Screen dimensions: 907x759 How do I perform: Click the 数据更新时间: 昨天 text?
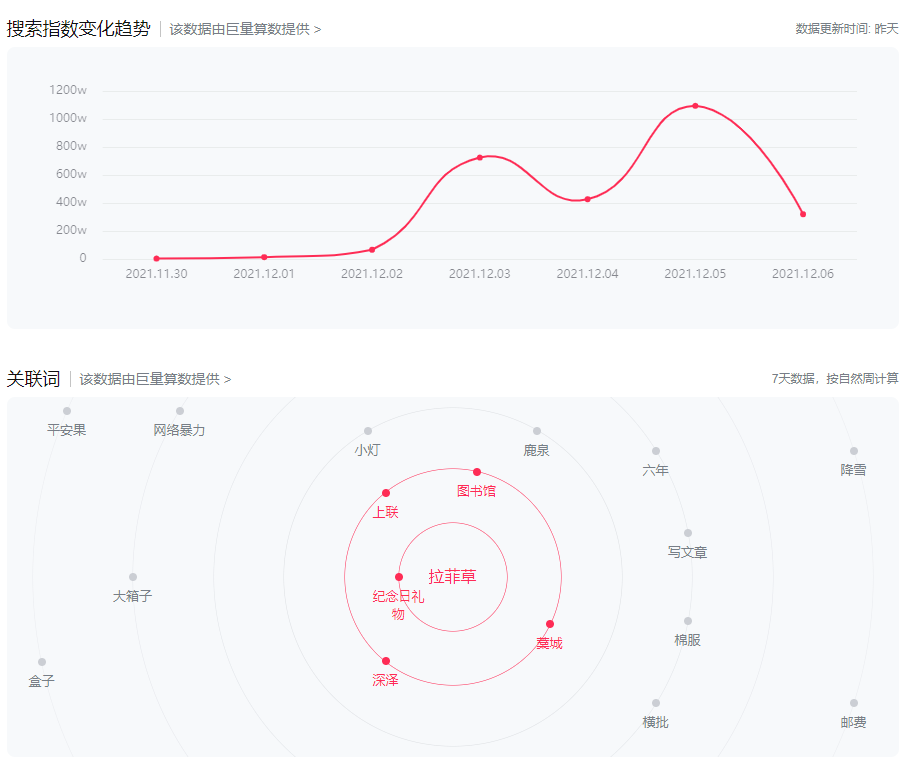click(847, 29)
